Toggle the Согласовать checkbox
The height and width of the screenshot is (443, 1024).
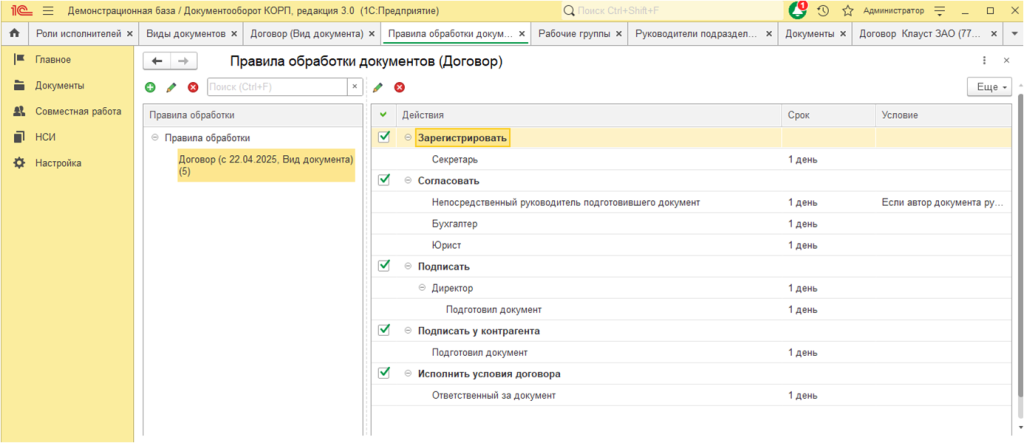click(x=384, y=181)
